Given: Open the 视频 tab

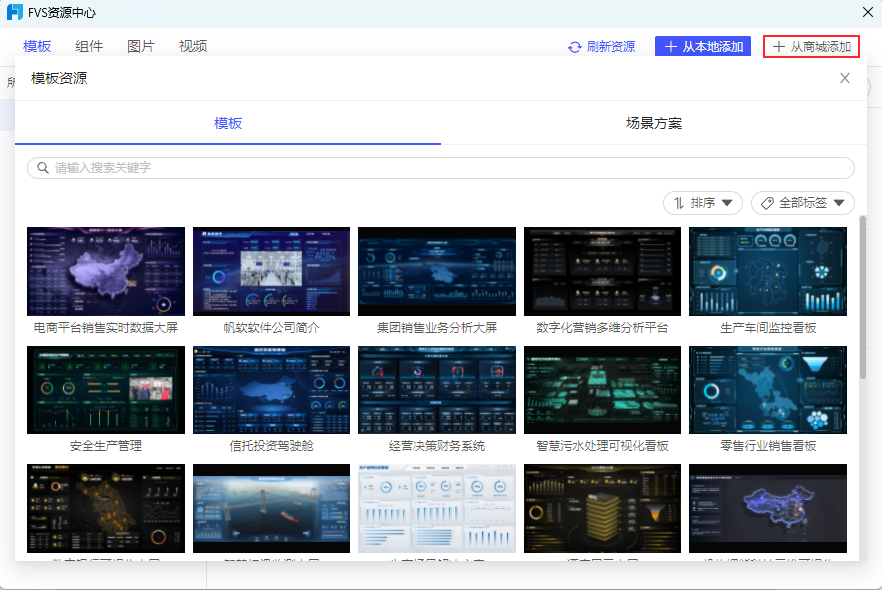Looking at the screenshot, I should click(x=193, y=46).
